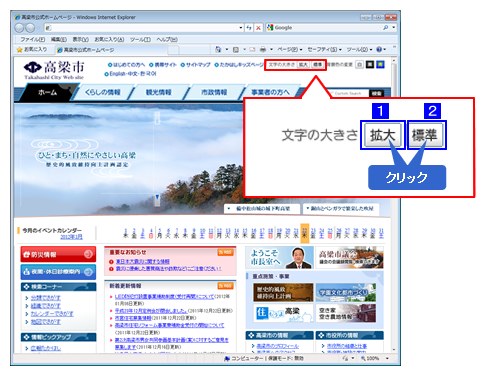The image size is (490, 376).
Task: Open the 表示(V) menu
Action: tap(81, 39)
